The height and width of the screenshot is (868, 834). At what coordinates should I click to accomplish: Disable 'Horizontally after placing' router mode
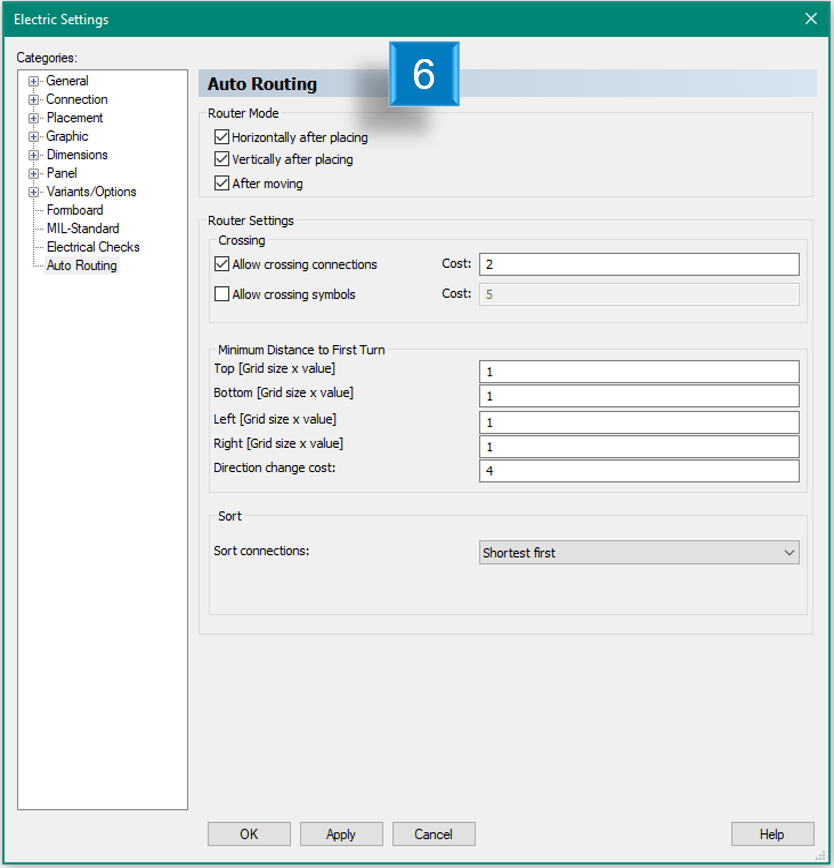(x=222, y=135)
